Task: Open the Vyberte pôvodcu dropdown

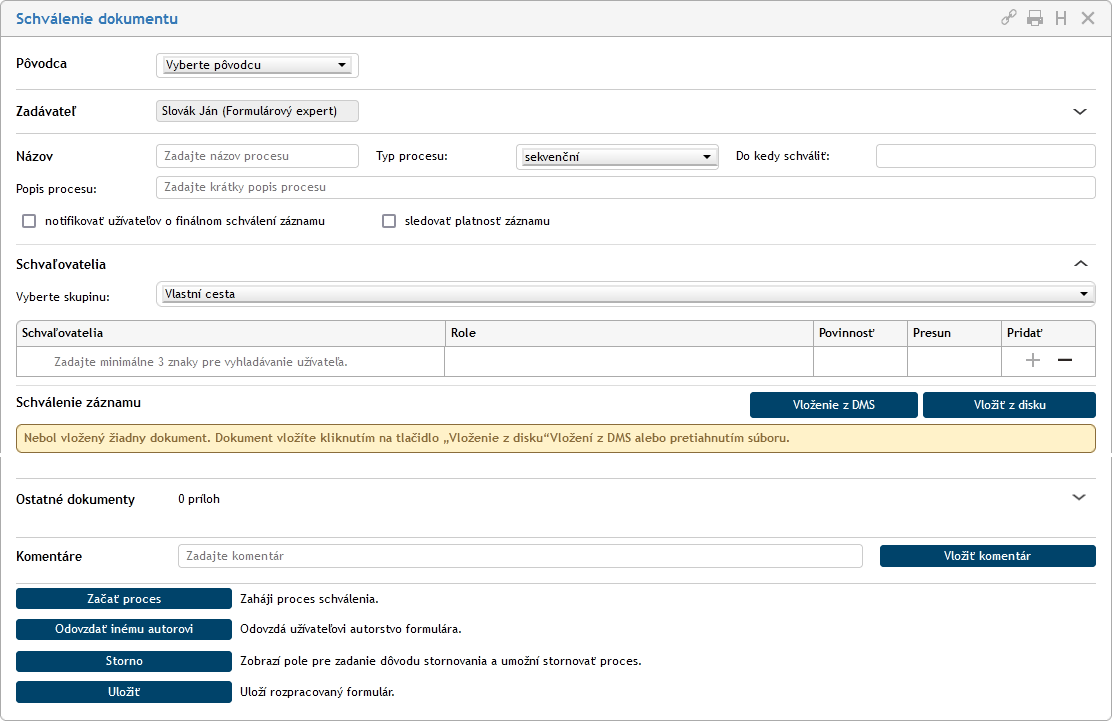Action: [x=257, y=65]
